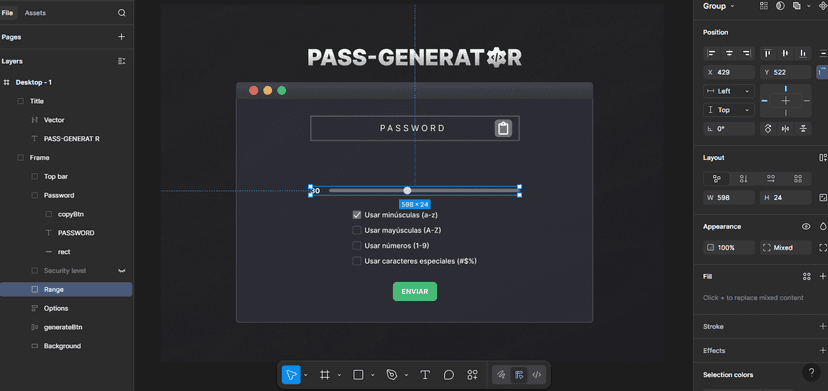Switch to Dev Mode code icon
The height and width of the screenshot is (391, 828).
(x=537, y=375)
